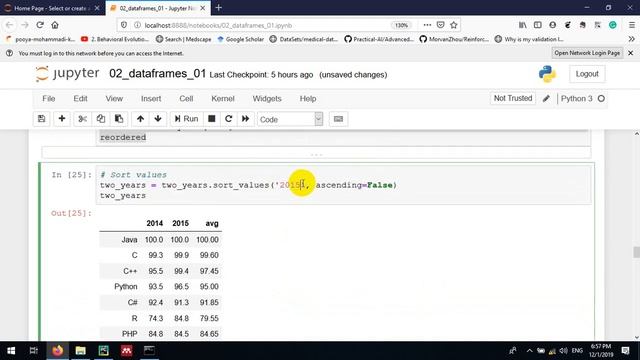The height and width of the screenshot is (360, 640).
Task: Switch to 02_dataframes_01 browser tab
Action: coord(157,8)
